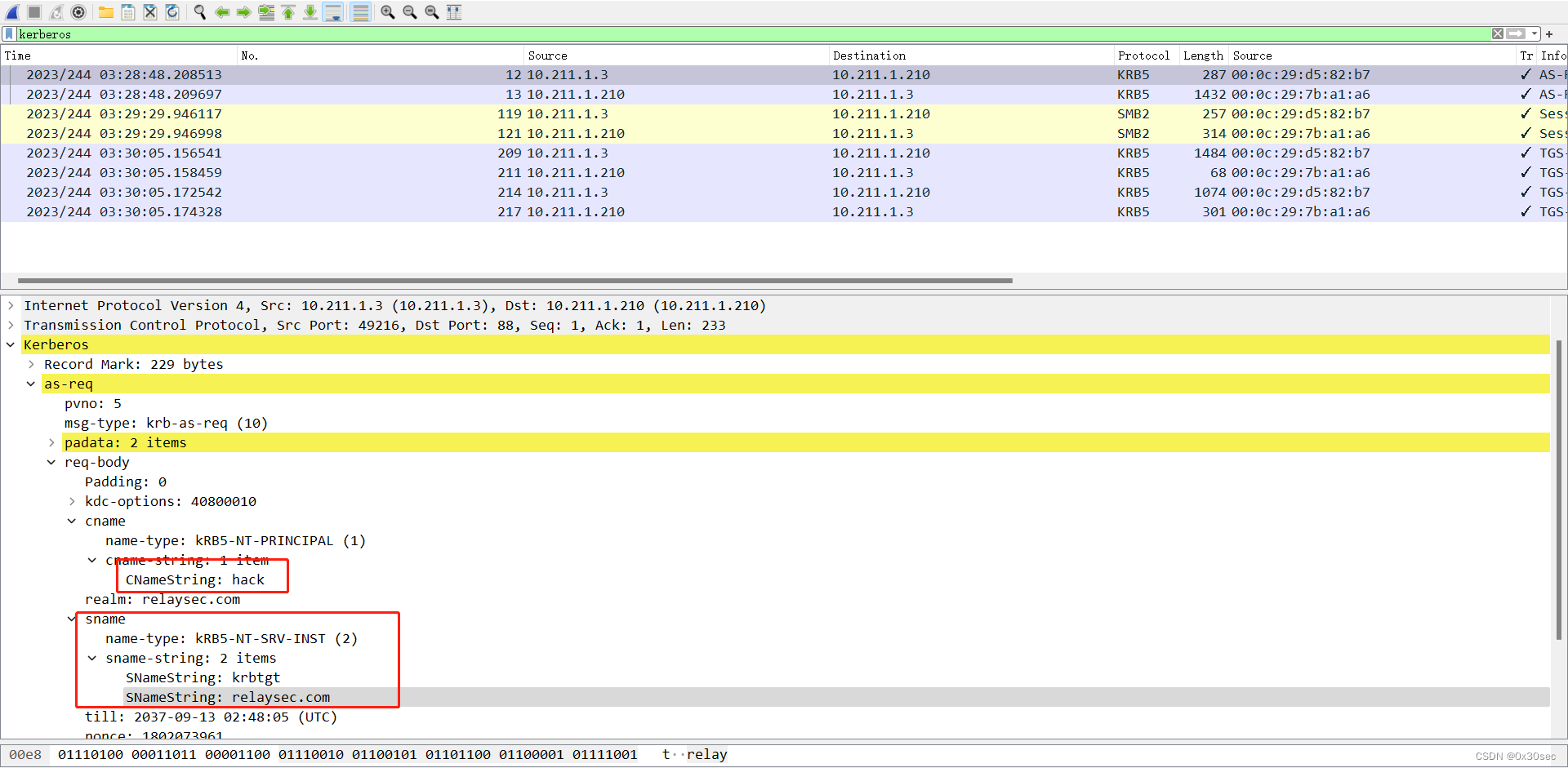
Task: Click the Resize columns icon
Action: tap(454, 12)
